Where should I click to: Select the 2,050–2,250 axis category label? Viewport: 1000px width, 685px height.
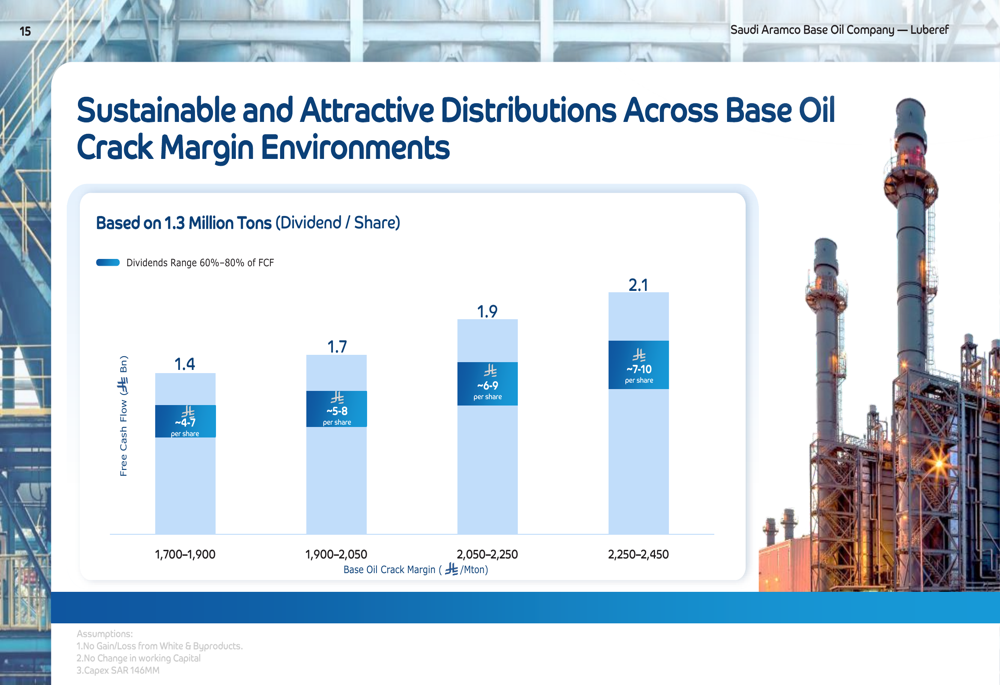coord(487,554)
